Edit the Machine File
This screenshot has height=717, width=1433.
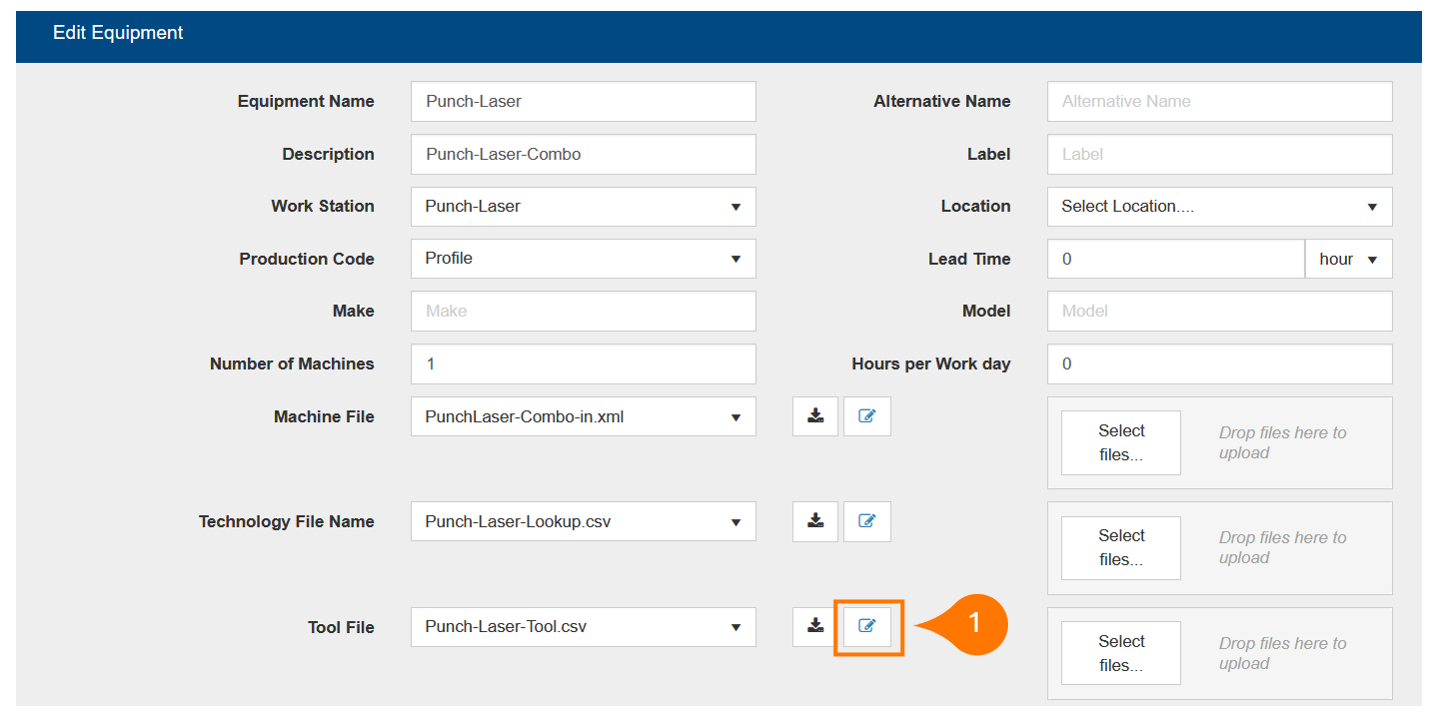point(867,417)
